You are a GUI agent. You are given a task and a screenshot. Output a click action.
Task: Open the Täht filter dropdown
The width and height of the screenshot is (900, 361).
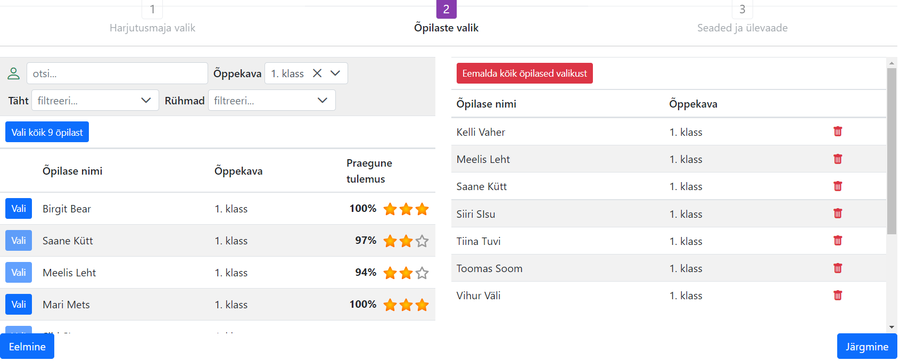click(x=95, y=100)
